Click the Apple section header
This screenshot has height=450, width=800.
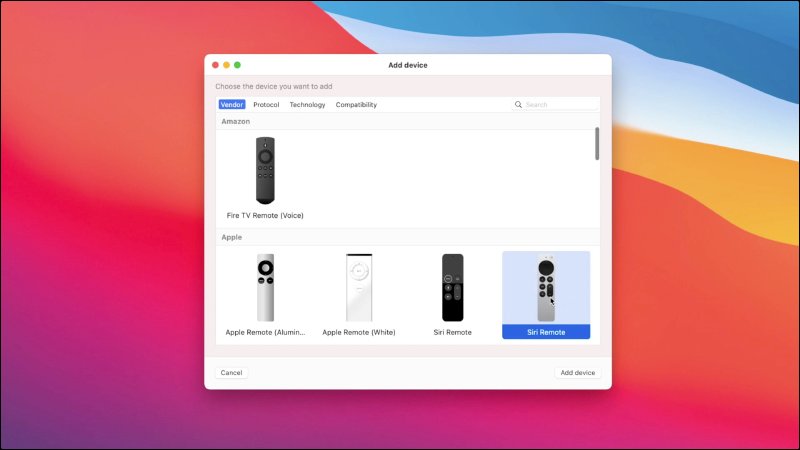(x=232, y=237)
